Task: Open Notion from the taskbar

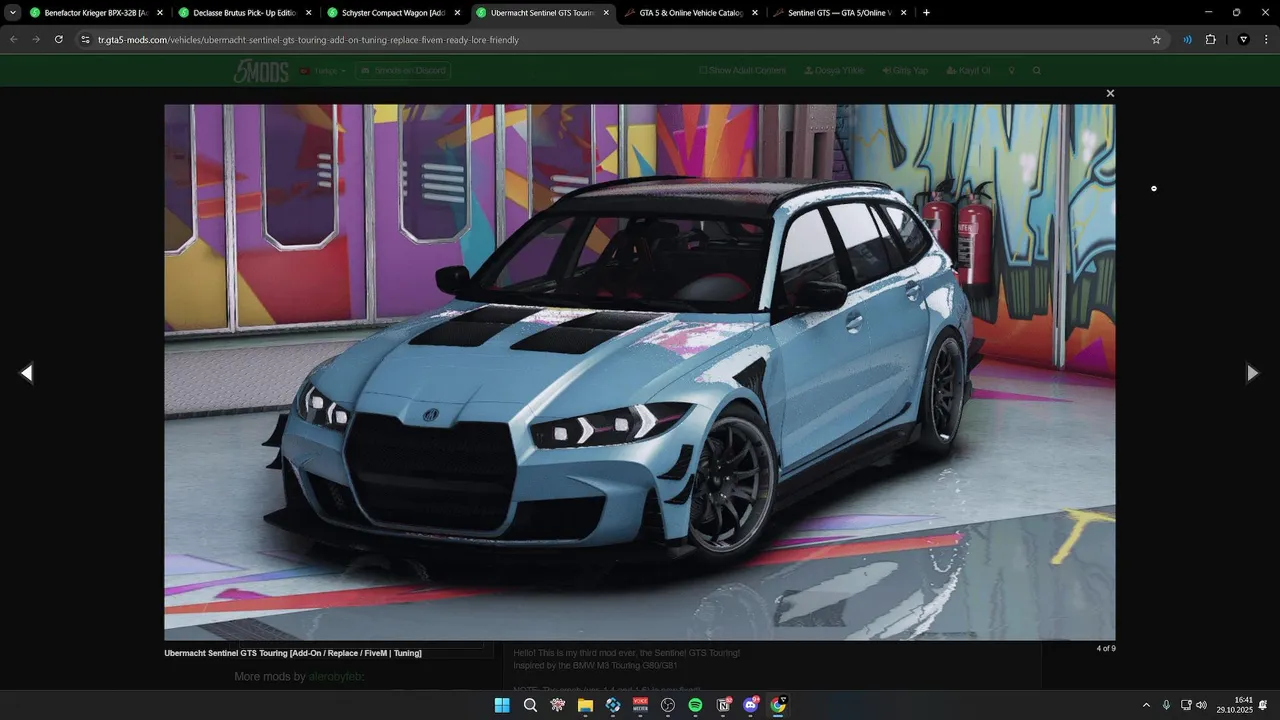Action: click(x=723, y=705)
